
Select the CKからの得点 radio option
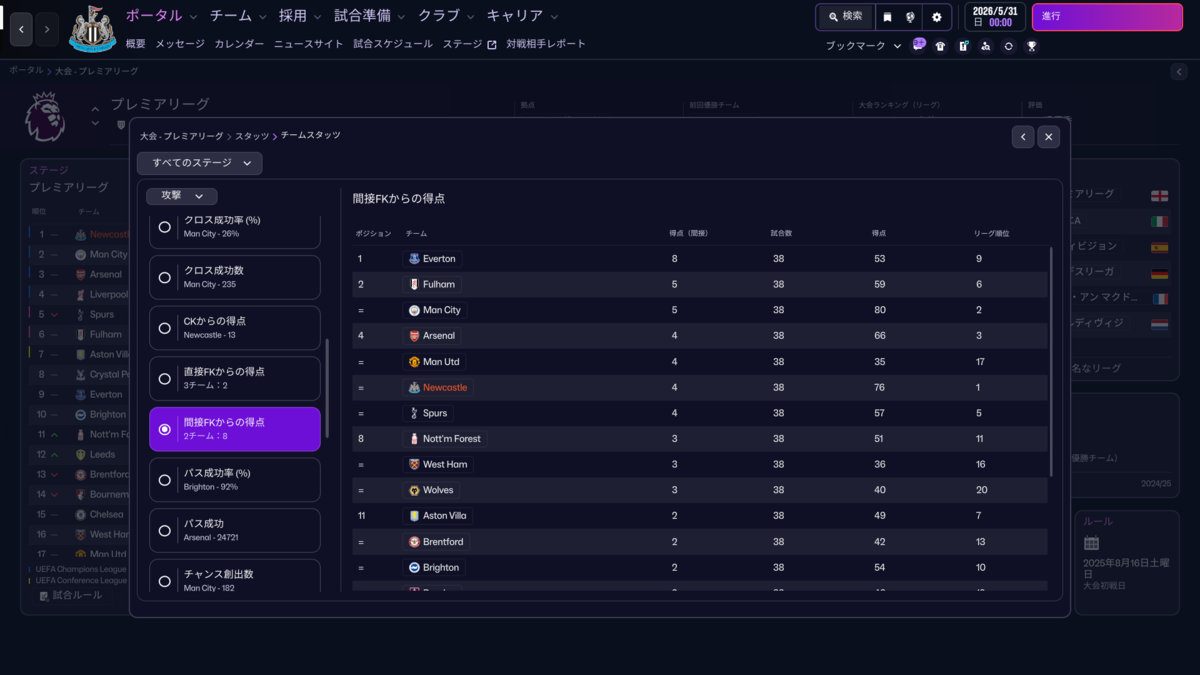tap(165, 328)
